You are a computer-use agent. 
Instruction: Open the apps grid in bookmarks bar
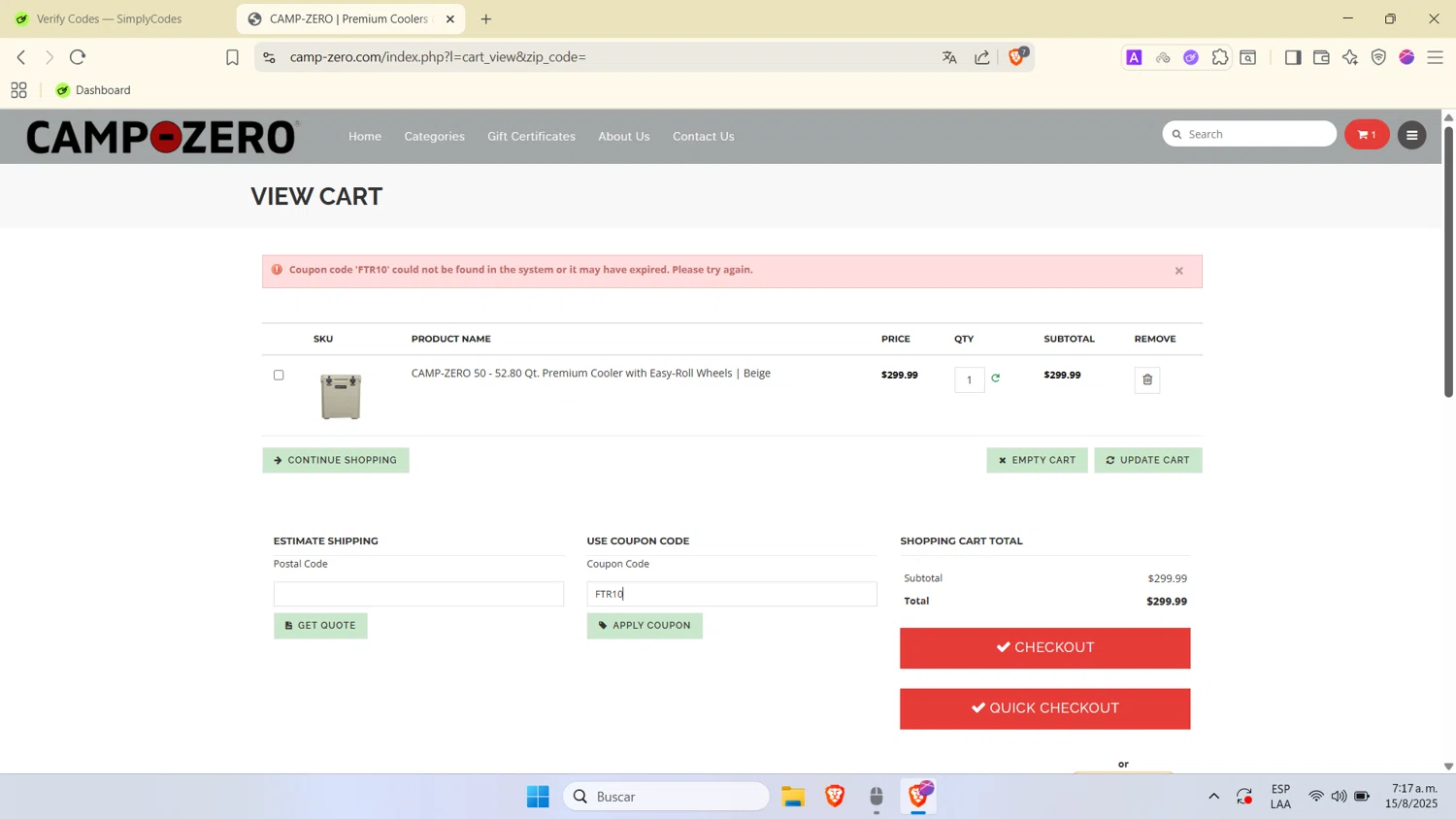coord(18,90)
